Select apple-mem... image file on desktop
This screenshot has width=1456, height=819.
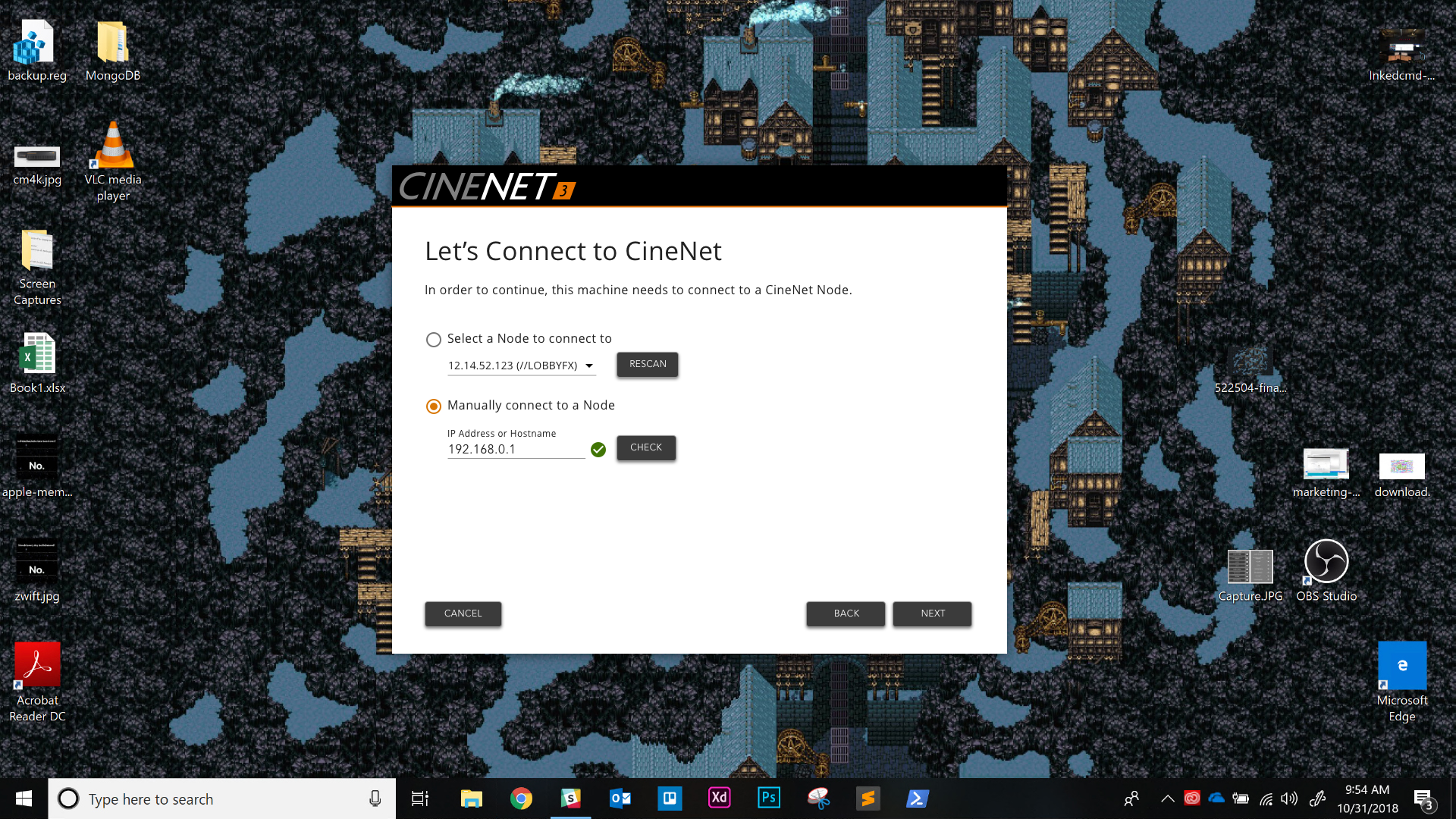[x=36, y=467]
